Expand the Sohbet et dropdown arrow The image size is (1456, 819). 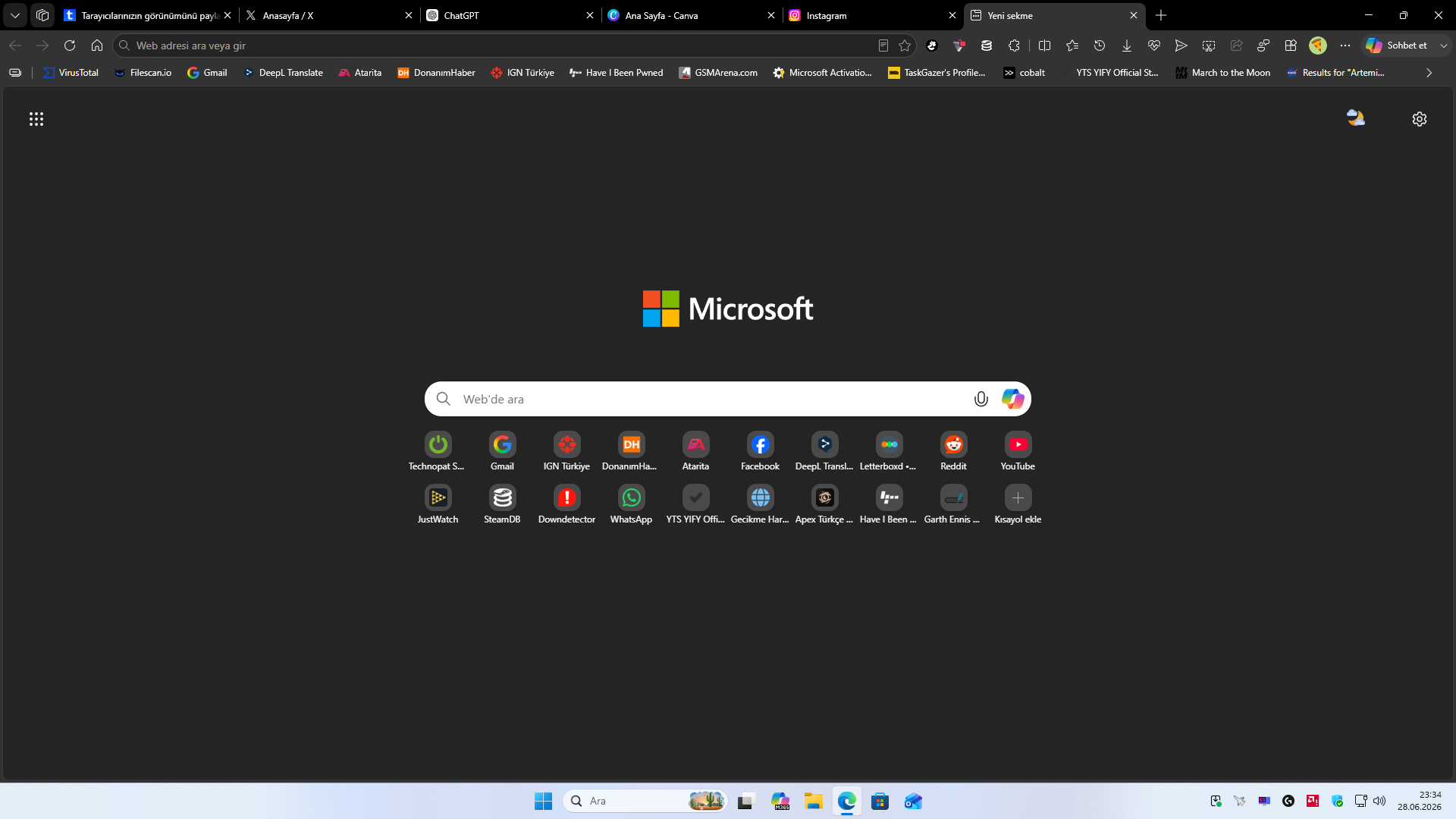click(x=1444, y=45)
